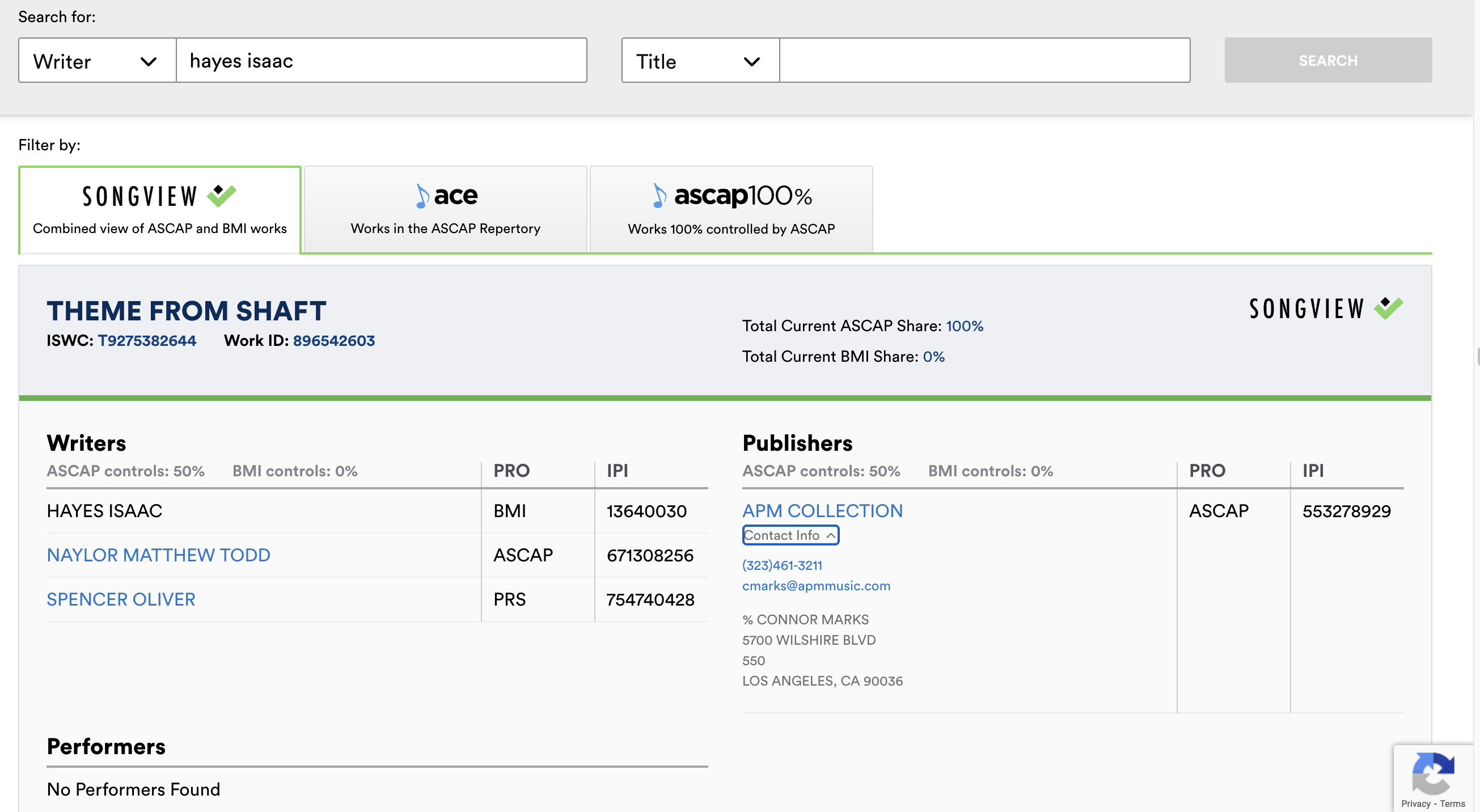Screen dimensions: 1480x812
Task: Click the Publishers section heading
Action: 797,443
